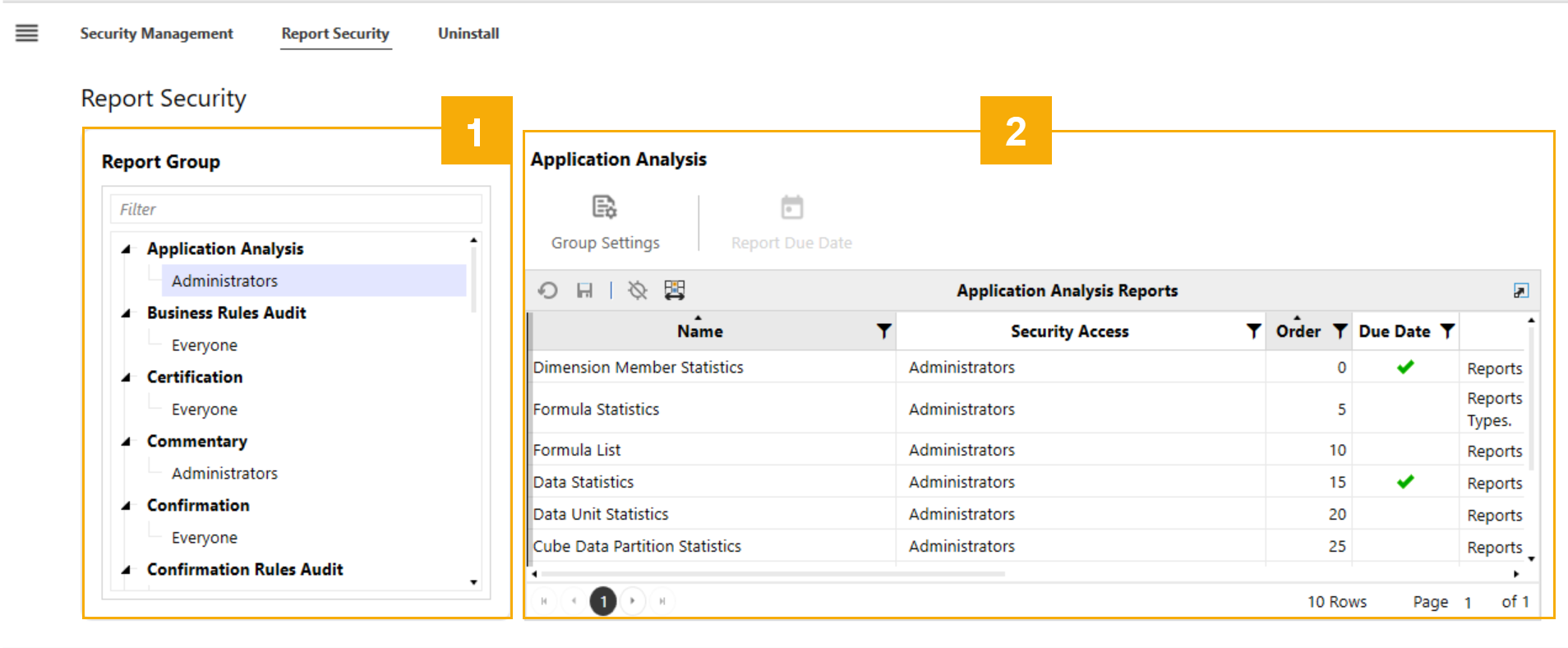Screen dimensions: 1568x648
Task: Switch to the Security Management tab
Action: pyautogui.click(x=156, y=34)
